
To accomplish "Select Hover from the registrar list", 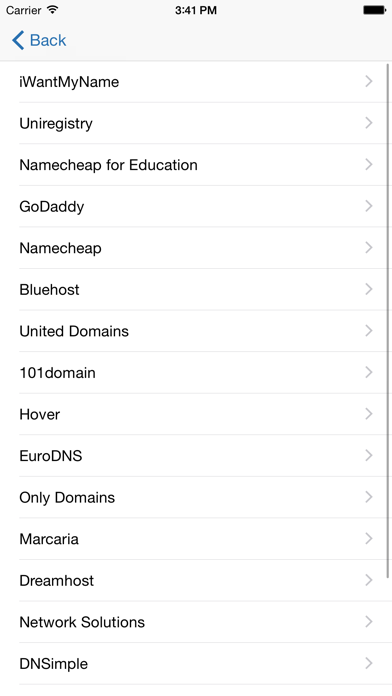I will (196, 414).
